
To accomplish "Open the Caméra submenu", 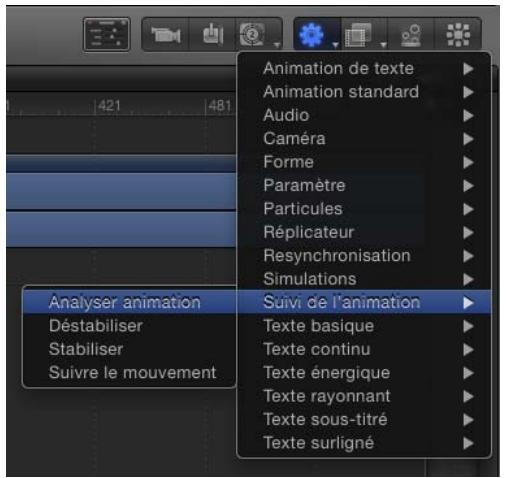I will [x=364, y=139].
